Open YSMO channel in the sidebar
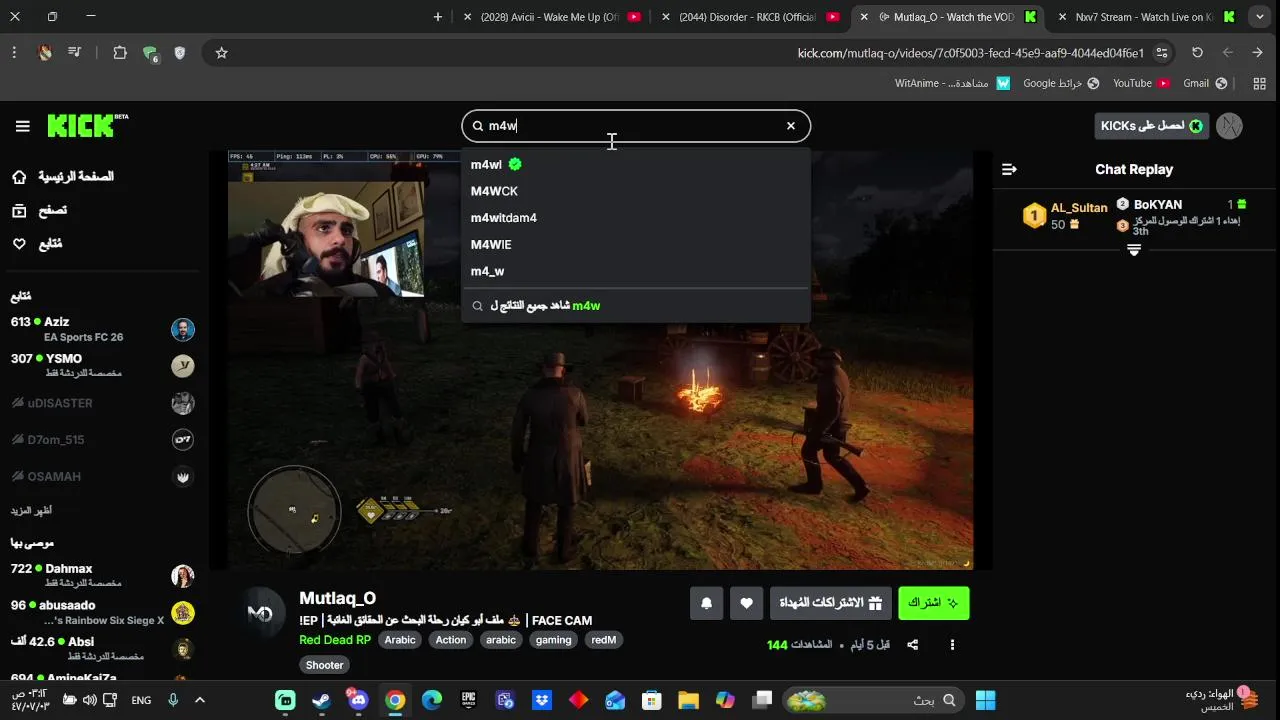The image size is (1280, 720). [x=102, y=366]
